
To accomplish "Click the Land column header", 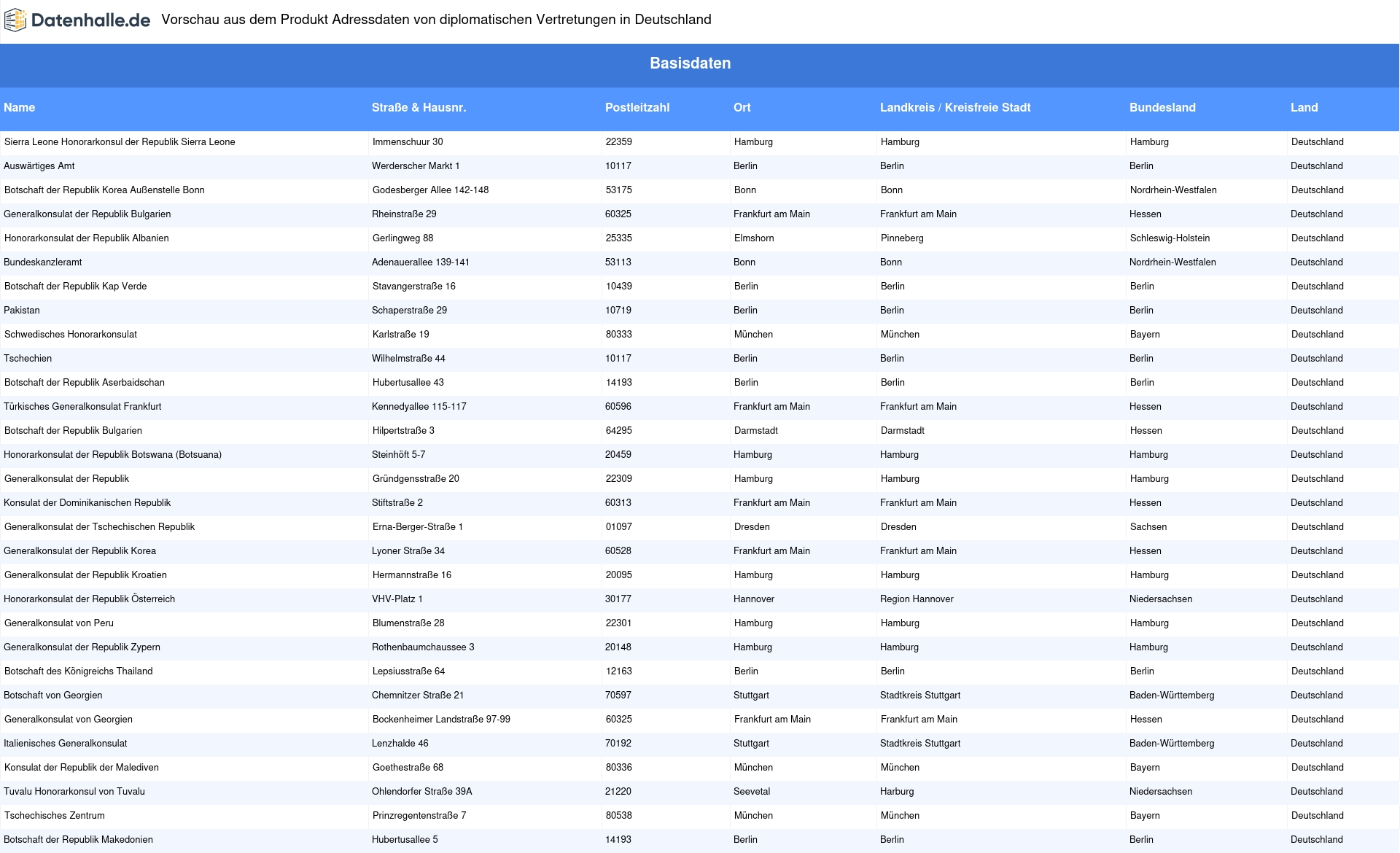I will (x=1304, y=107).
